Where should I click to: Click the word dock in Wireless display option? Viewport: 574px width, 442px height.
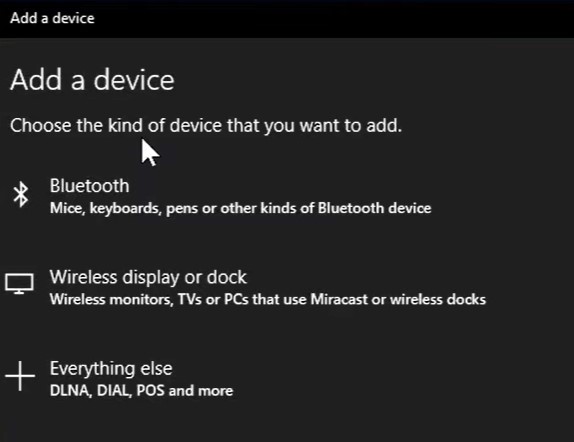click(227, 277)
